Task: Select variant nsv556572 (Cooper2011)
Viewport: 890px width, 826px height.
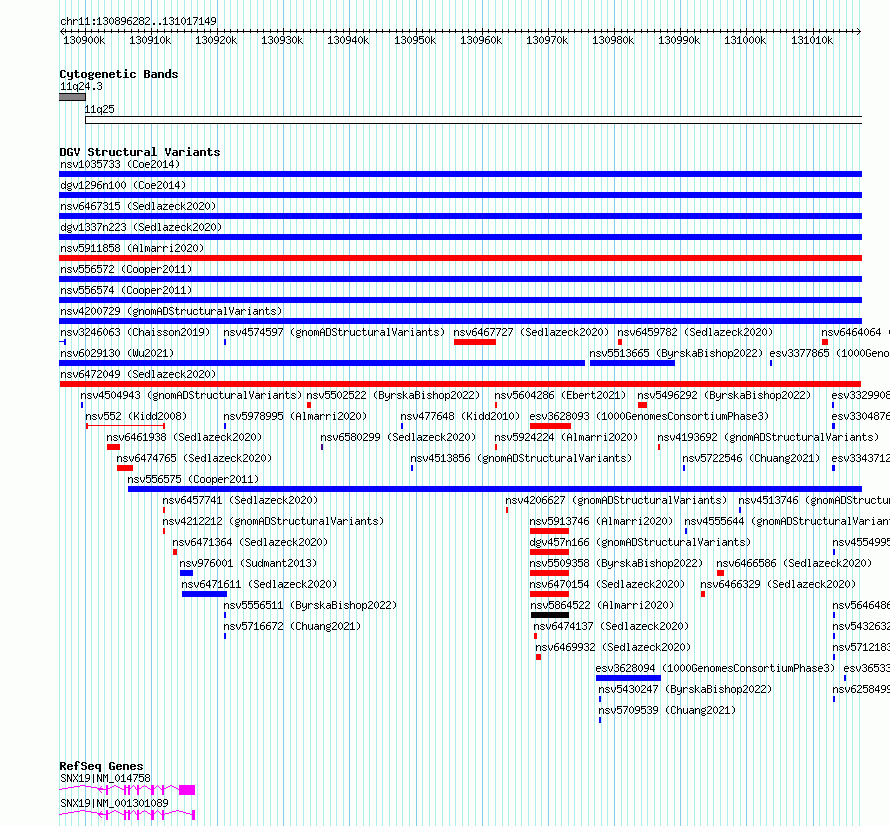Action: click(x=460, y=279)
